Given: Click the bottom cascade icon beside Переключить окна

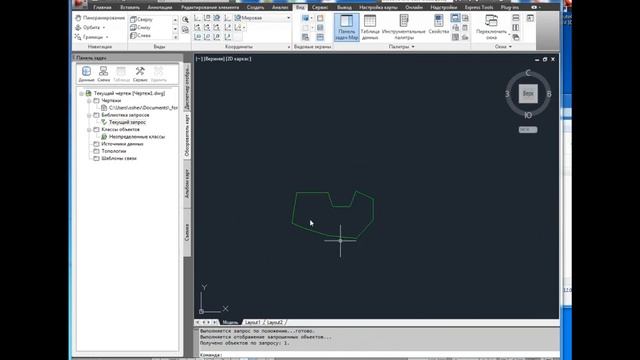Looking at the screenshot, I should 516,37.
